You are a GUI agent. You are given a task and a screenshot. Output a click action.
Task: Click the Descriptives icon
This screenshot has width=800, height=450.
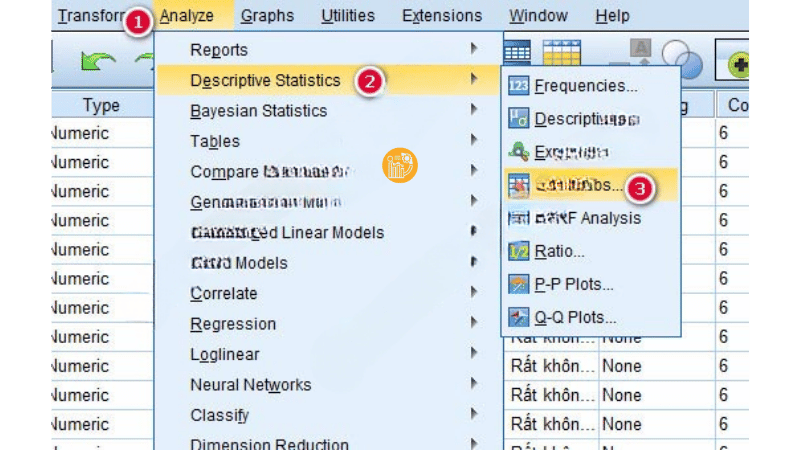point(518,119)
